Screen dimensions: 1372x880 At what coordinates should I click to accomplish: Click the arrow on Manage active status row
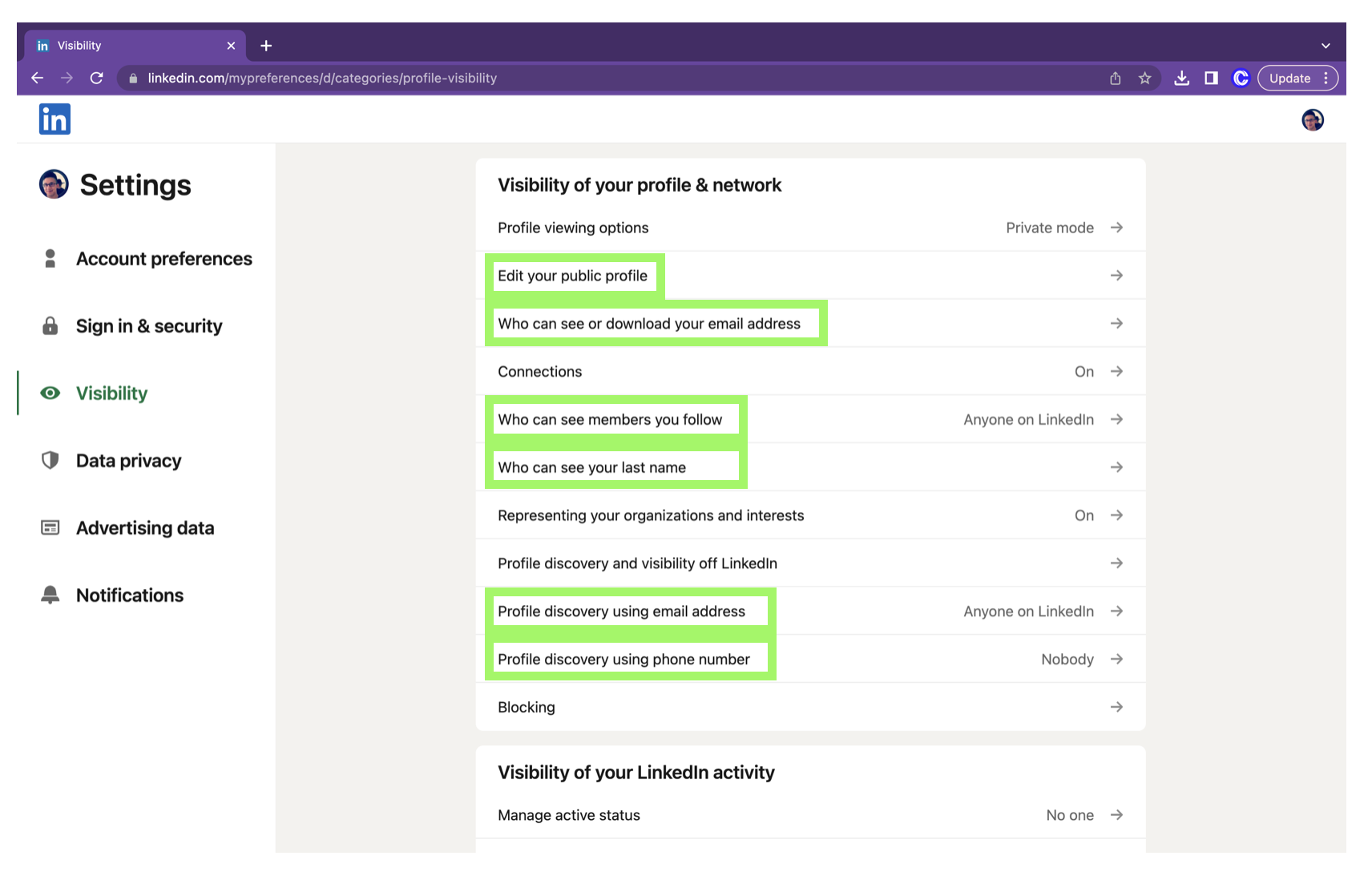(1116, 815)
